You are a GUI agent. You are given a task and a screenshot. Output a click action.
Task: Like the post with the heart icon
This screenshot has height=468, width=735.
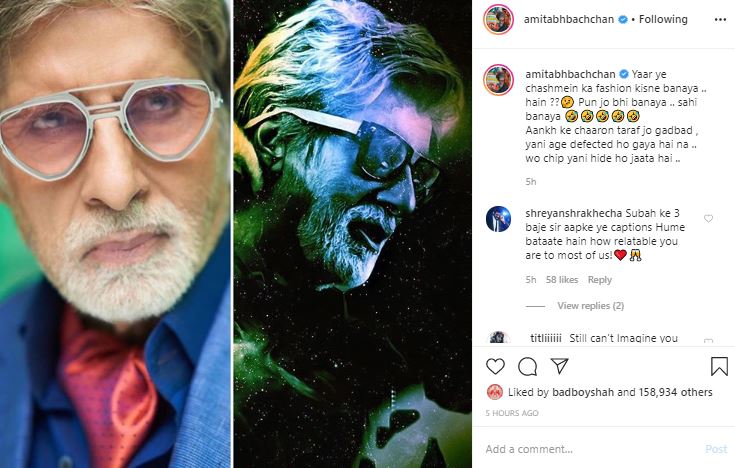(x=496, y=366)
